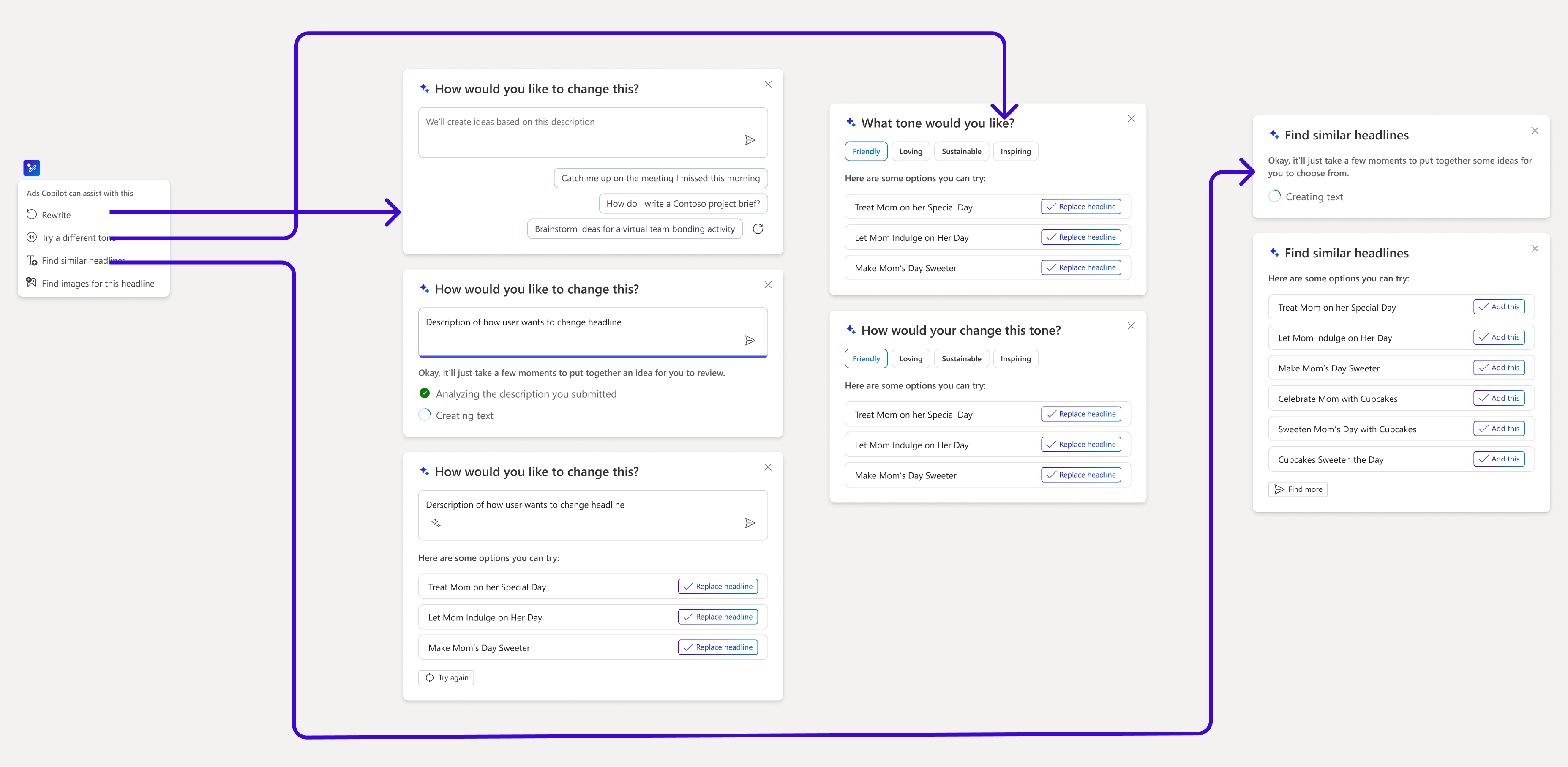1568x767 pixels.
Task: Close the Find similar headlines loading card
Action: point(1535,131)
